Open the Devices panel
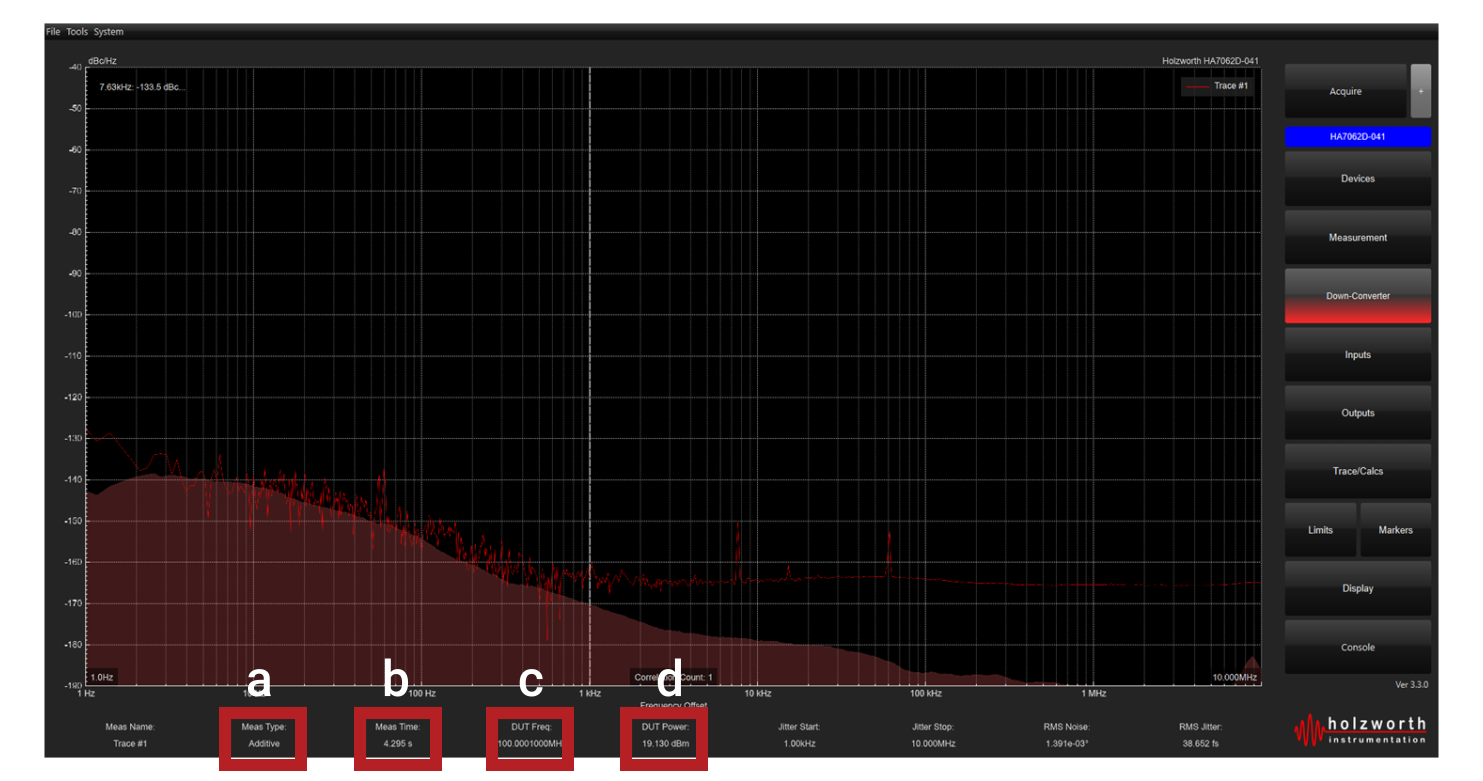This screenshot has height=781, width=1483. tap(1357, 179)
